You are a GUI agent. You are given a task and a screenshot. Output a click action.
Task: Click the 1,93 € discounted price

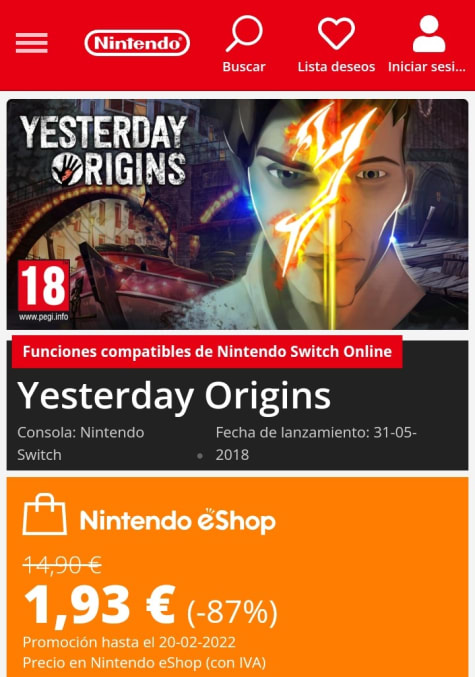pos(100,605)
